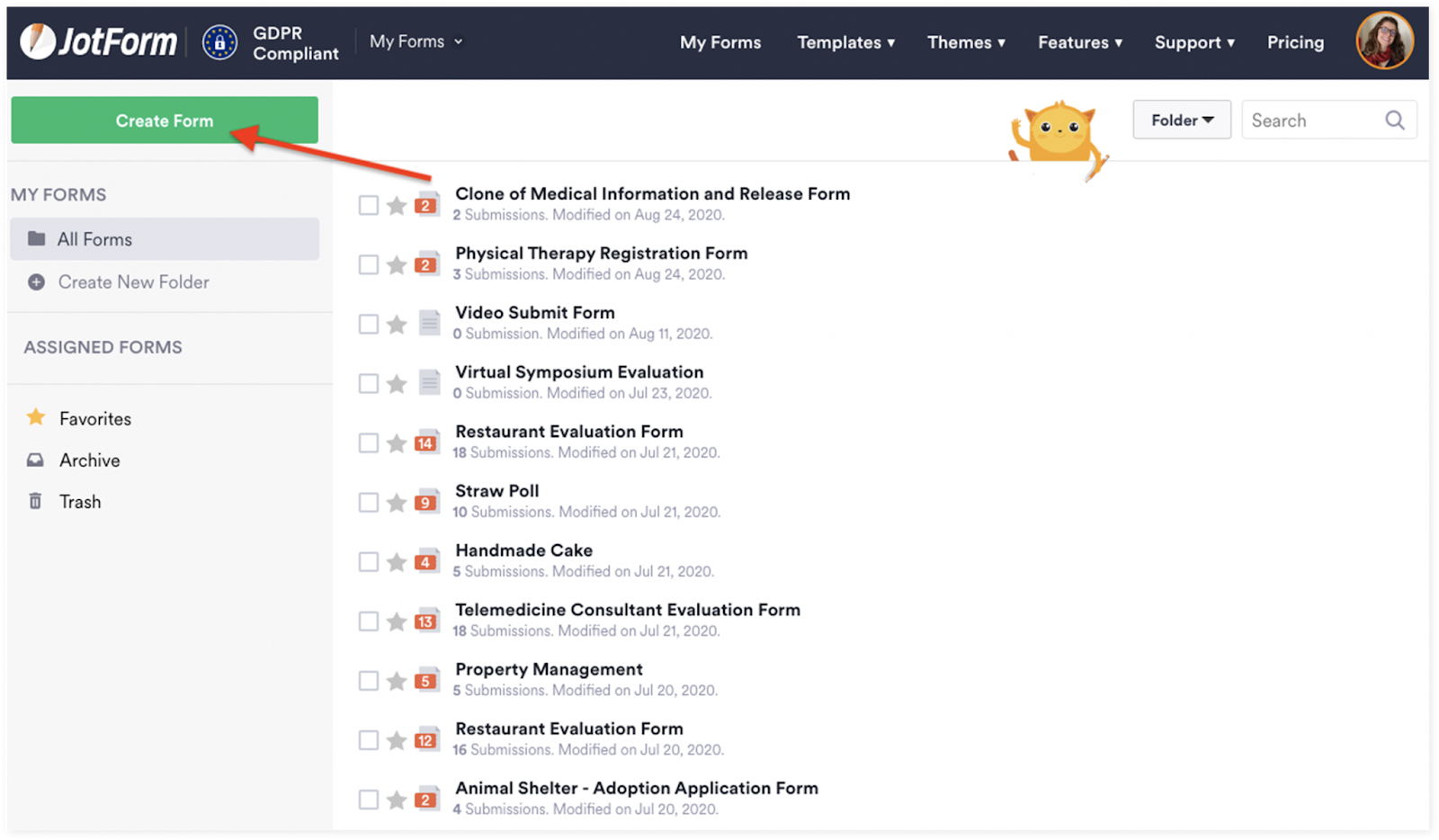This screenshot has height=840, width=1439.
Task: Open the Clone of Medical Information and Release Form
Action: click(652, 193)
